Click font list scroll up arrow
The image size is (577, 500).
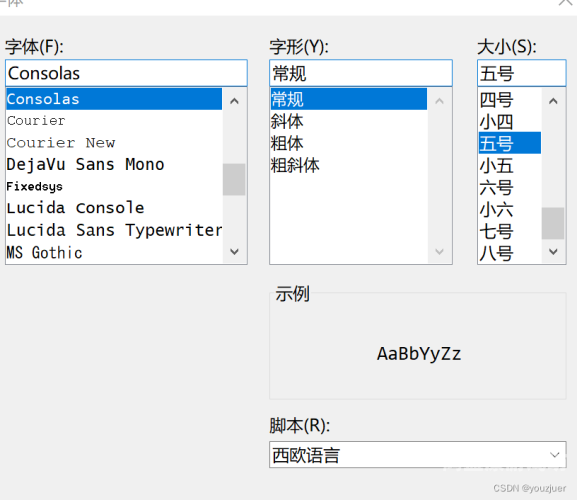pos(234,101)
